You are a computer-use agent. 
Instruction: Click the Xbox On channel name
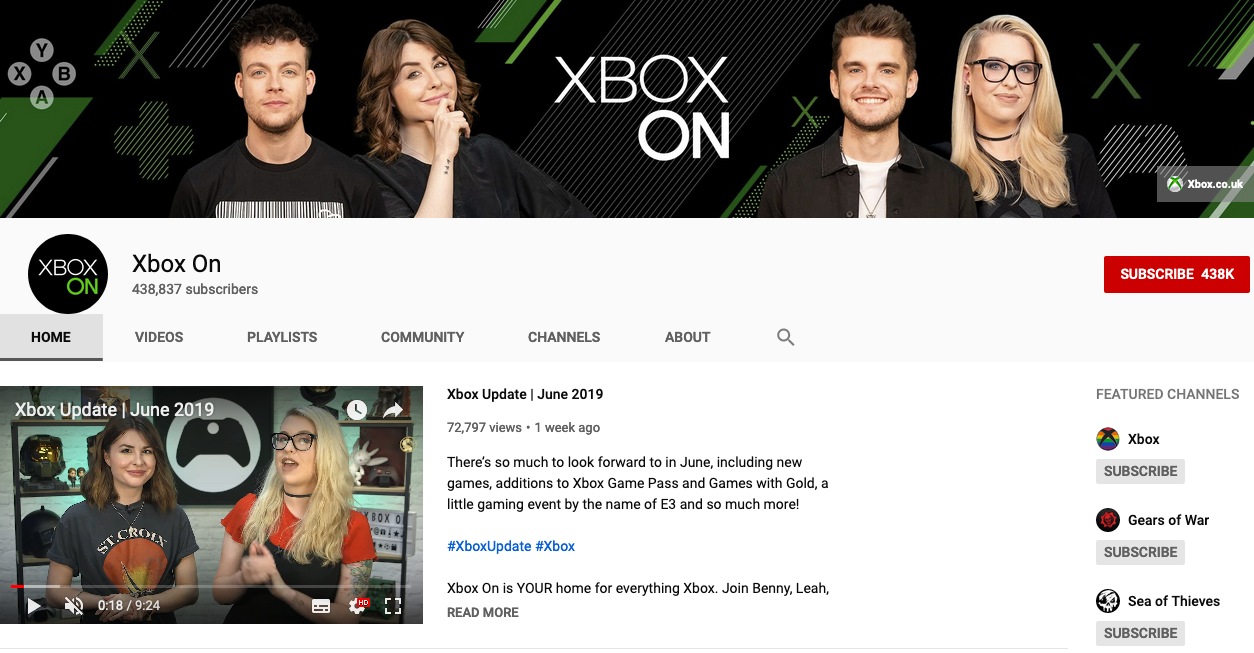click(x=177, y=264)
